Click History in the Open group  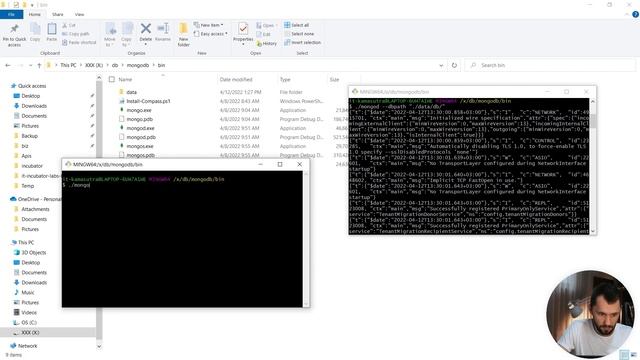(x=267, y=43)
